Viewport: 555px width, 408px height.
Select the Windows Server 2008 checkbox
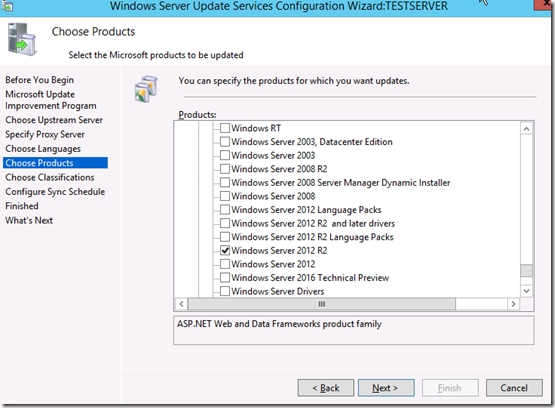(x=225, y=196)
